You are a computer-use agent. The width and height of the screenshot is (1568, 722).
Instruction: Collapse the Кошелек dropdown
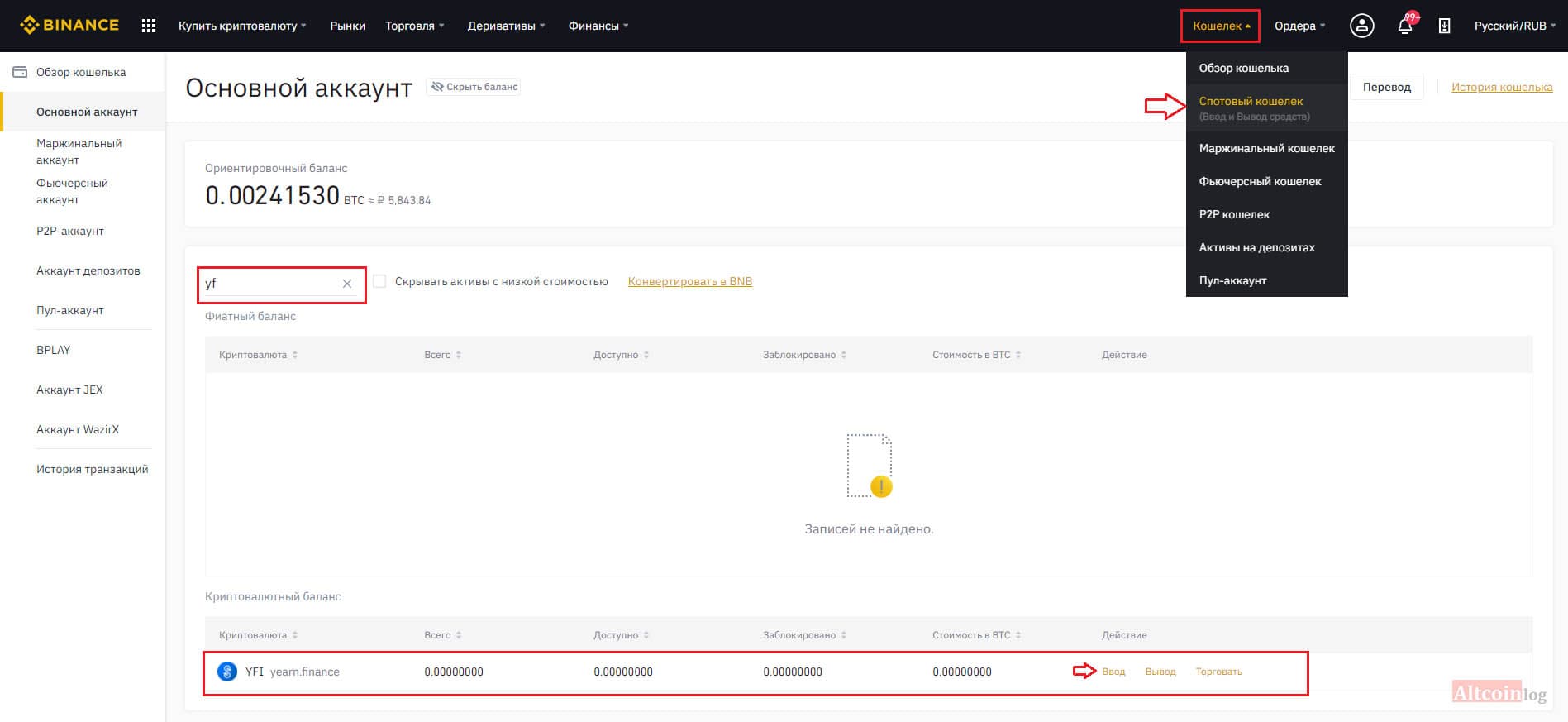pyautogui.click(x=1221, y=26)
